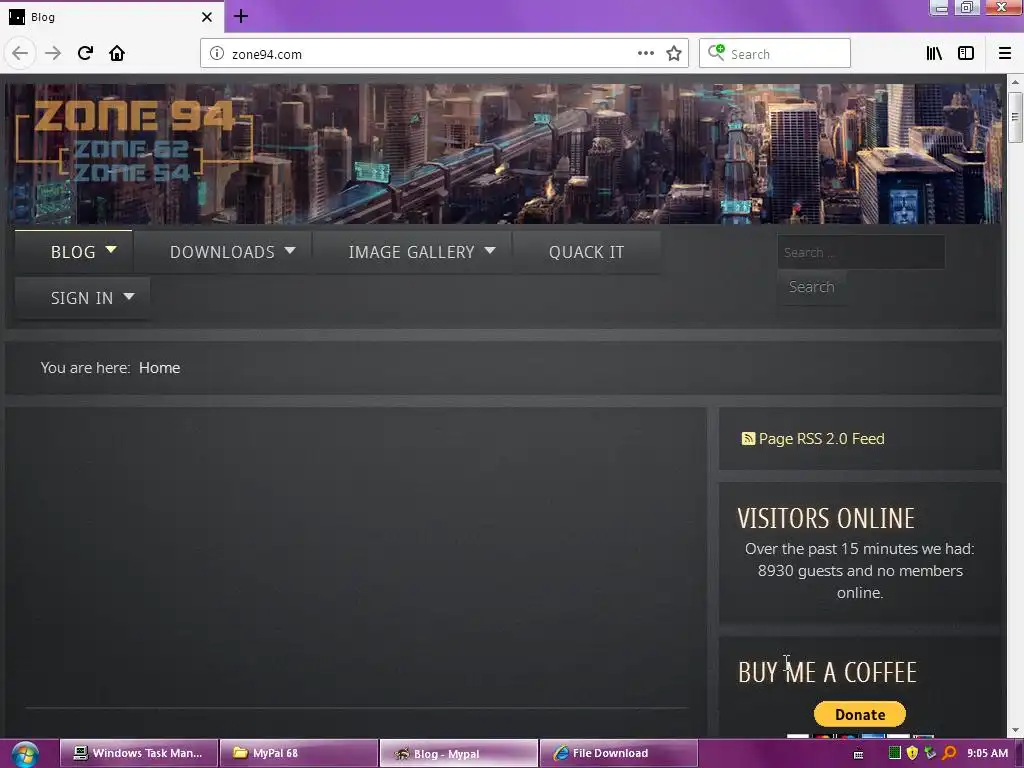The height and width of the screenshot is (768, 1024).
Task: Click the orange magnifier tray icon
Action: coord(949,753)
